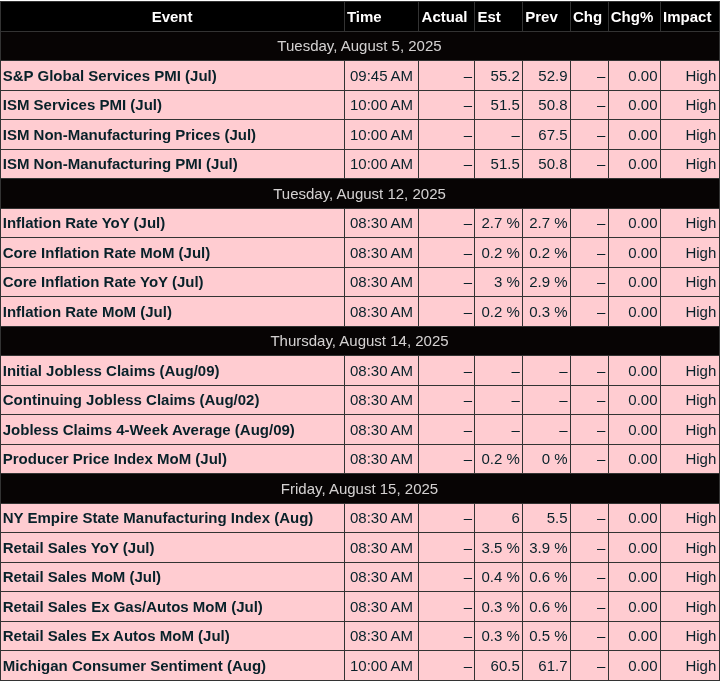Screen dimensions: 728x684
Task: Click Retail Sales YoY (Jul) event
Action: coord(172,548)
